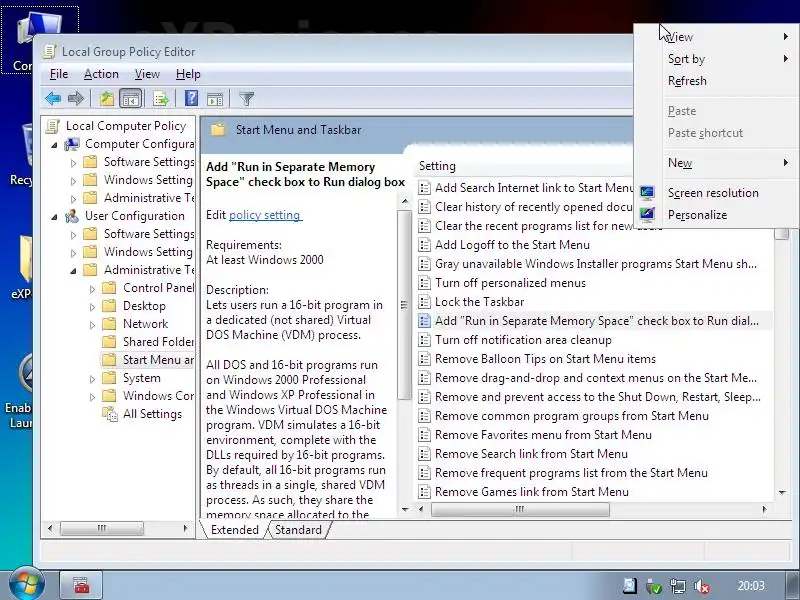Viewport: 800px width, 600px height.
Task: Switch to the Extended tab
Action: click(234, 530)
